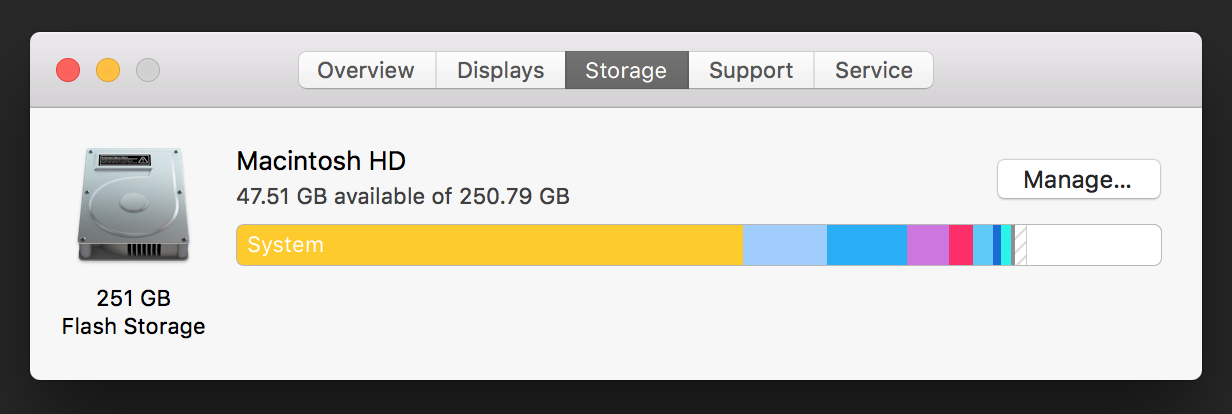Viewport: 1232px width, 414px height.
Task: Minimize the window with the yellow button
Action: click(108, 70)
